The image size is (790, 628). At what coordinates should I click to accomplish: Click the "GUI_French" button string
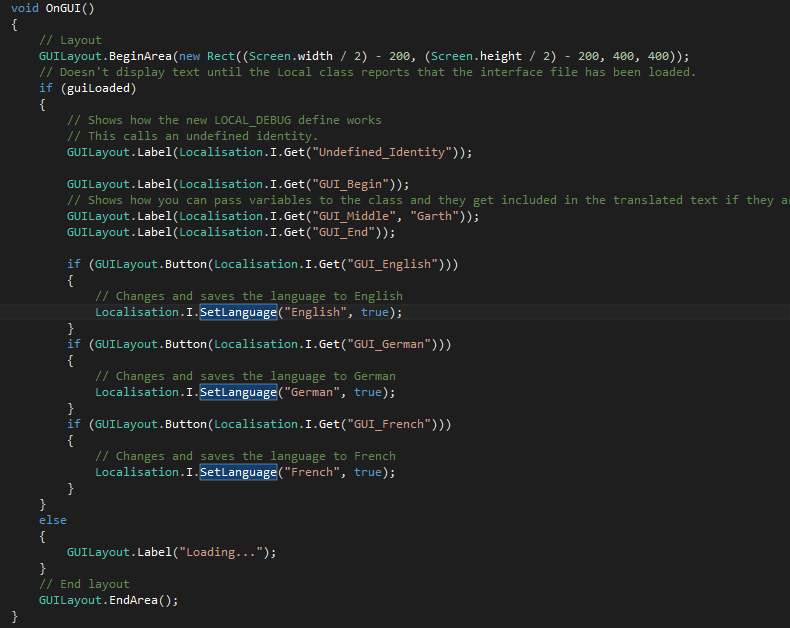(389, 424)
